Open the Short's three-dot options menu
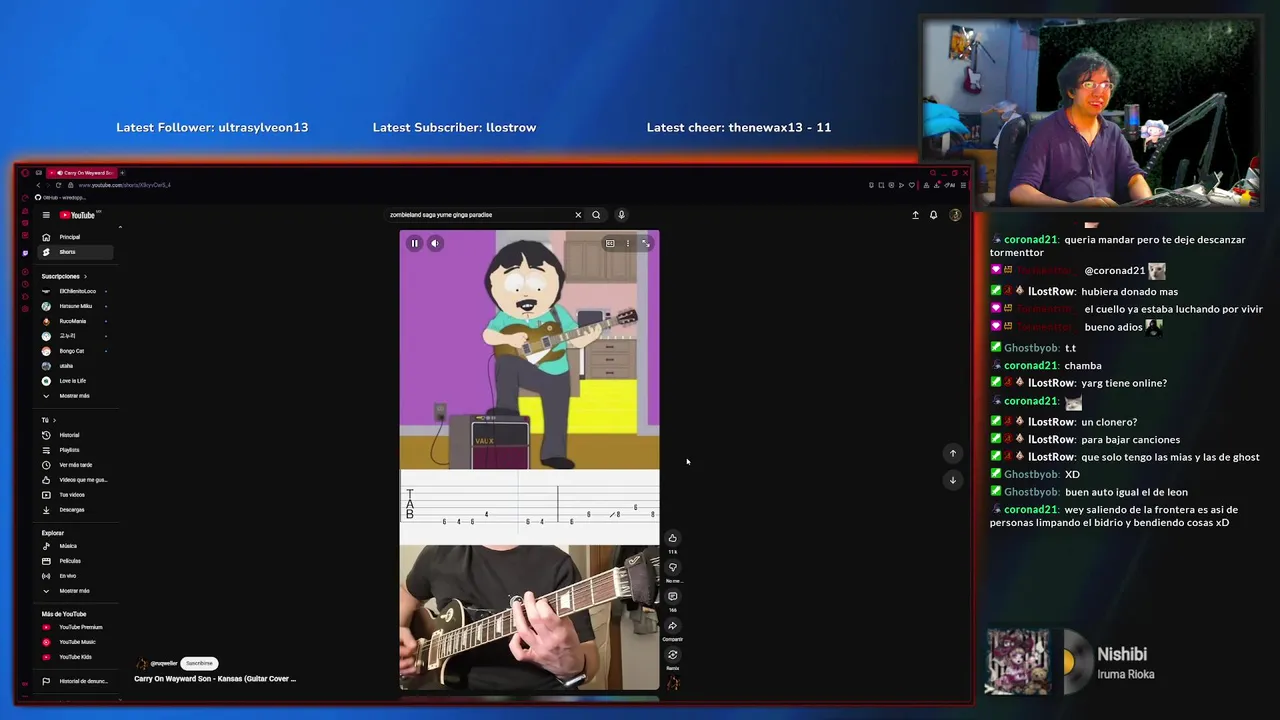1280x720 pixels. point(628,243)
